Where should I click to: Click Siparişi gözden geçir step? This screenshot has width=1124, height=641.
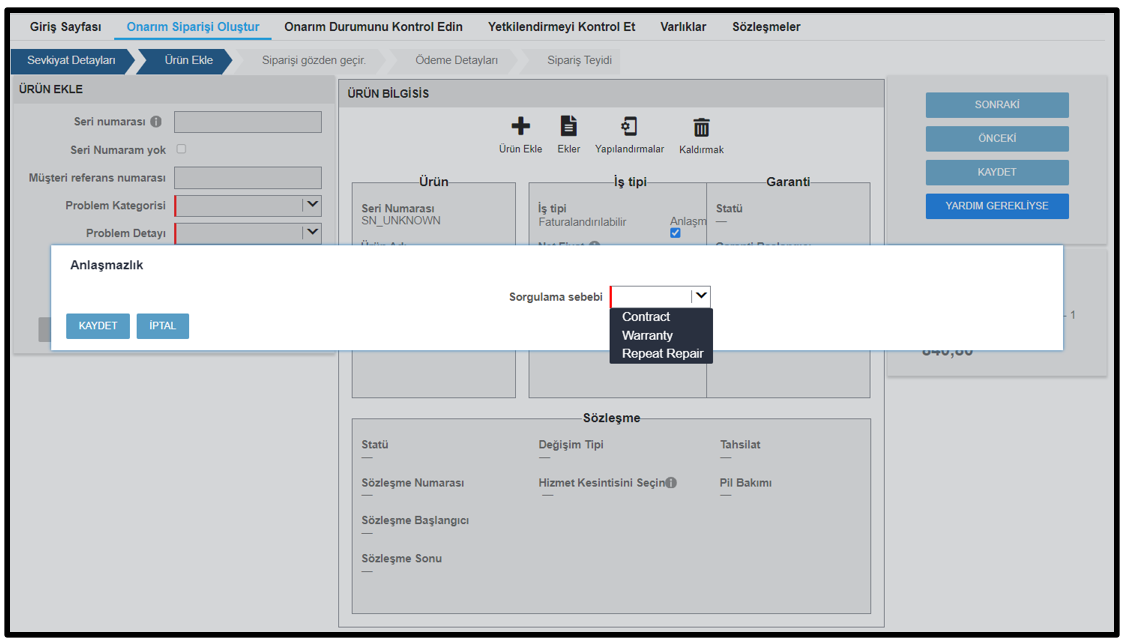(314, 60)
